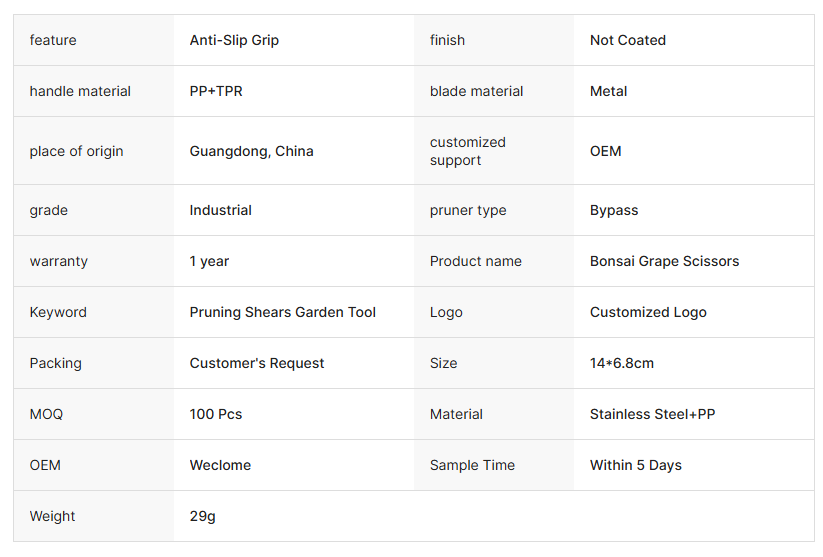Click the 'Weclome' OEM value
Screen dimensions: 823x557
(220, 465)
